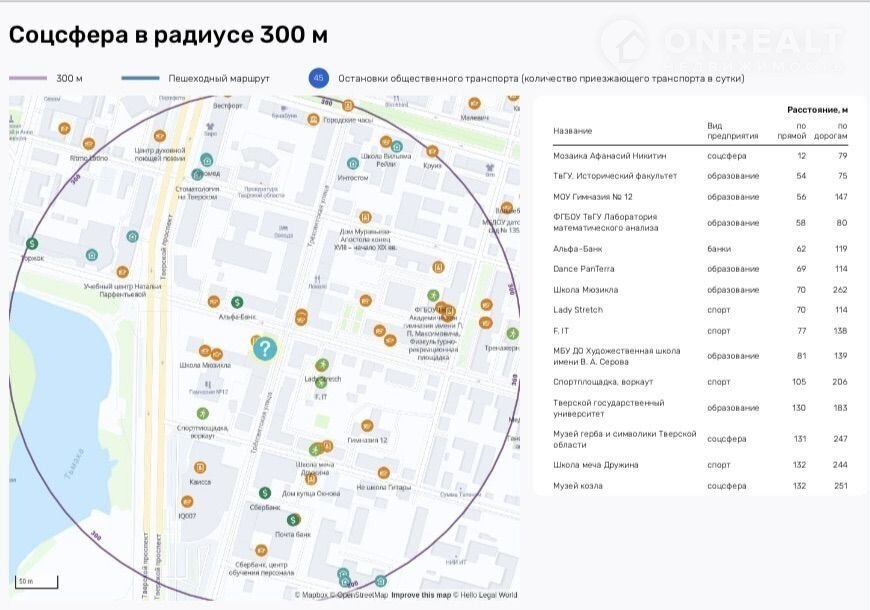
Task: Click the Сбербанк green bank marker
Action: (x=265, y=492)
